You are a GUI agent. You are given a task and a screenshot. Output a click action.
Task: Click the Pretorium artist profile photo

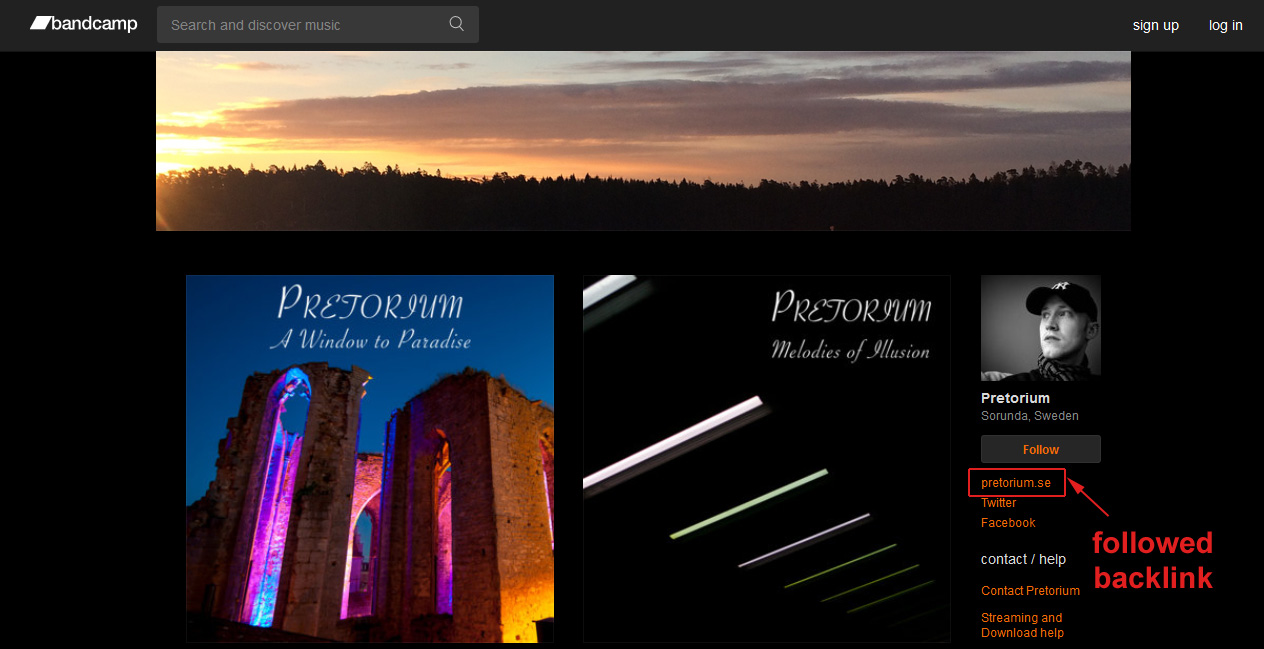(x=1041, y=328)
